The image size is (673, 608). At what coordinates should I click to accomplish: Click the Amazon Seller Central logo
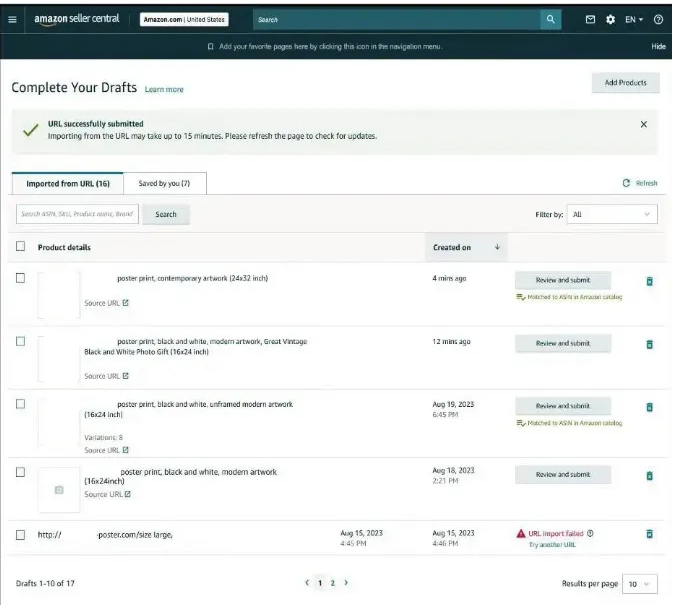click(x=77, y=19)
